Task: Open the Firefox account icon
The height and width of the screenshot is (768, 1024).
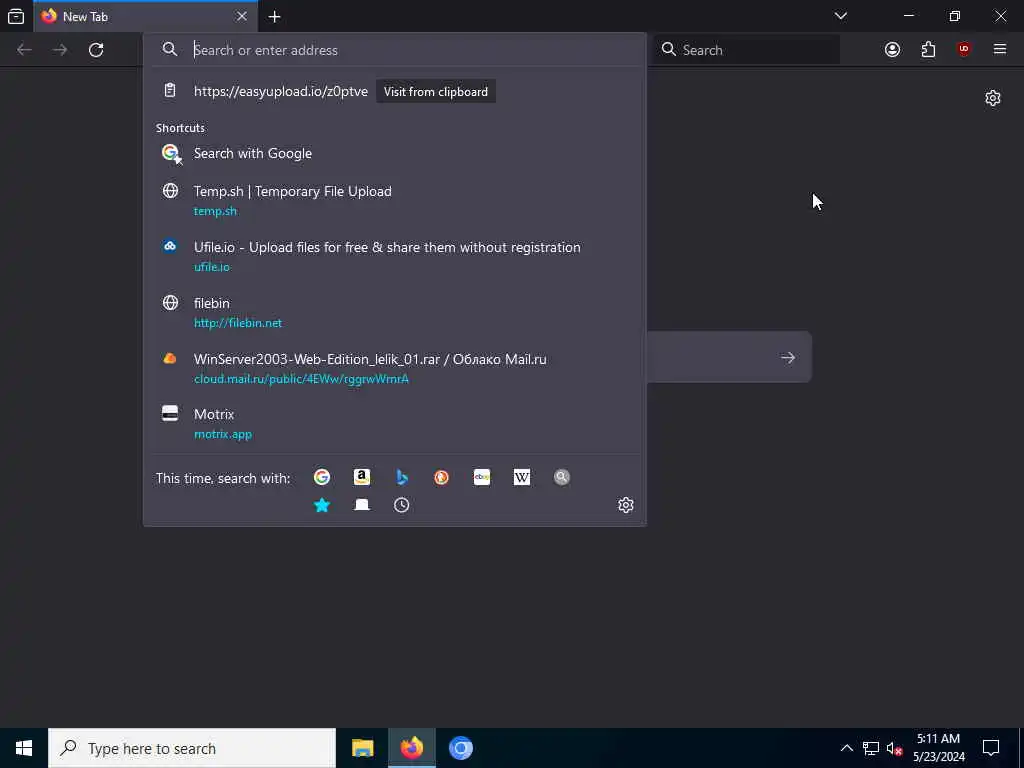Action: point(892,50)
